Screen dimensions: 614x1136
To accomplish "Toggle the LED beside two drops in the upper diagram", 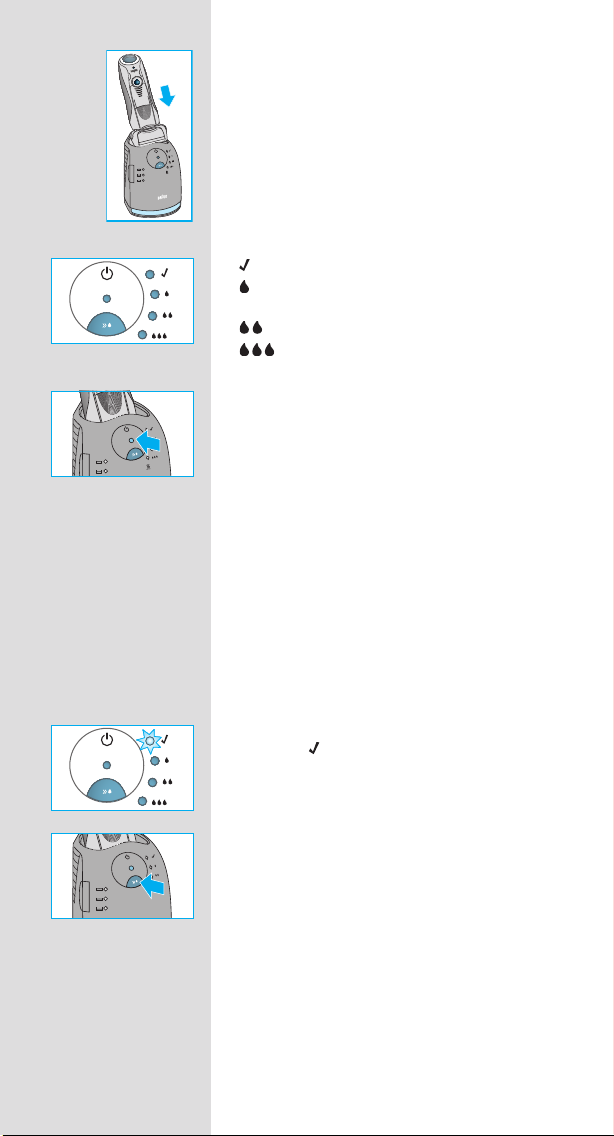I will (152, 316).
